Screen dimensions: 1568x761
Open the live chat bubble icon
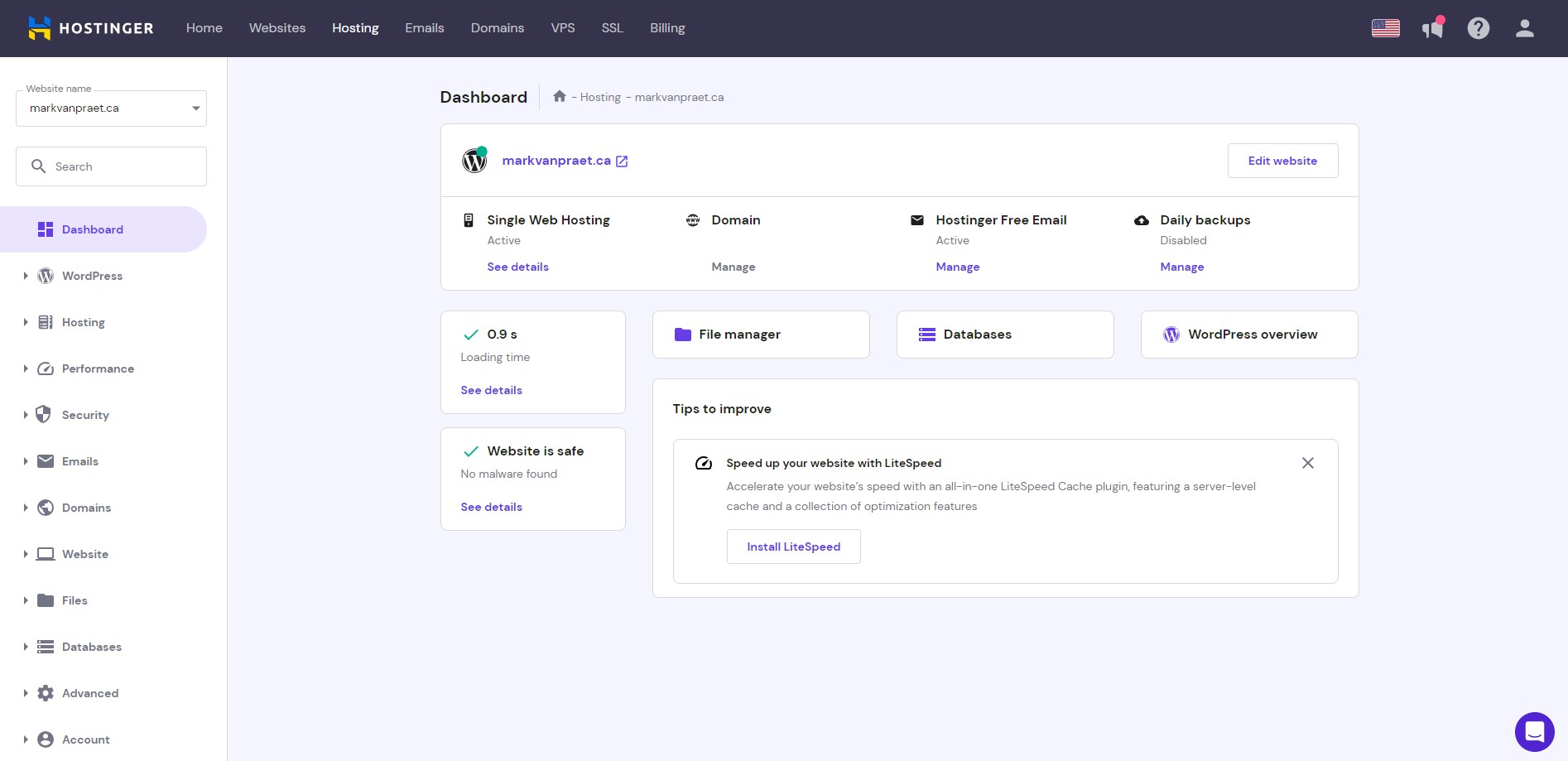pos(1534,732)
